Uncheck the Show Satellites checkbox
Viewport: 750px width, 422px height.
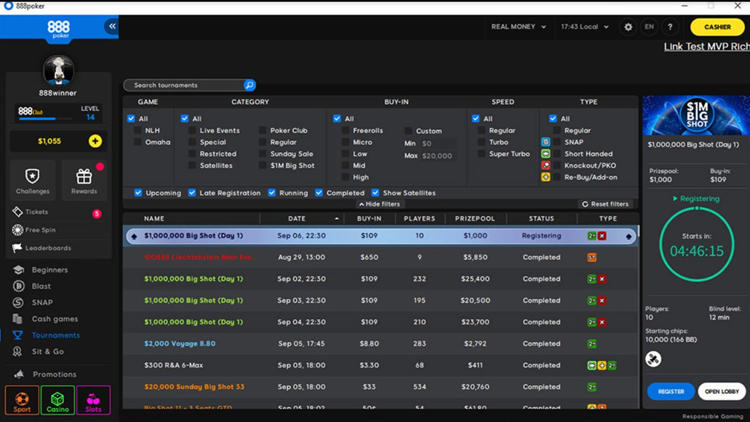[x=376, y=193]
